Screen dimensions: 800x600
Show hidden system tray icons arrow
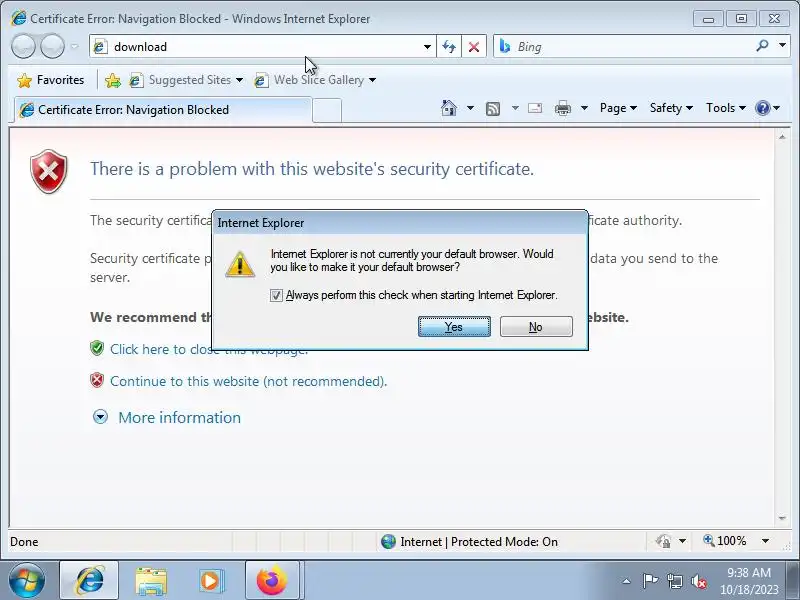pyautogui.click(x=627, y=581)
